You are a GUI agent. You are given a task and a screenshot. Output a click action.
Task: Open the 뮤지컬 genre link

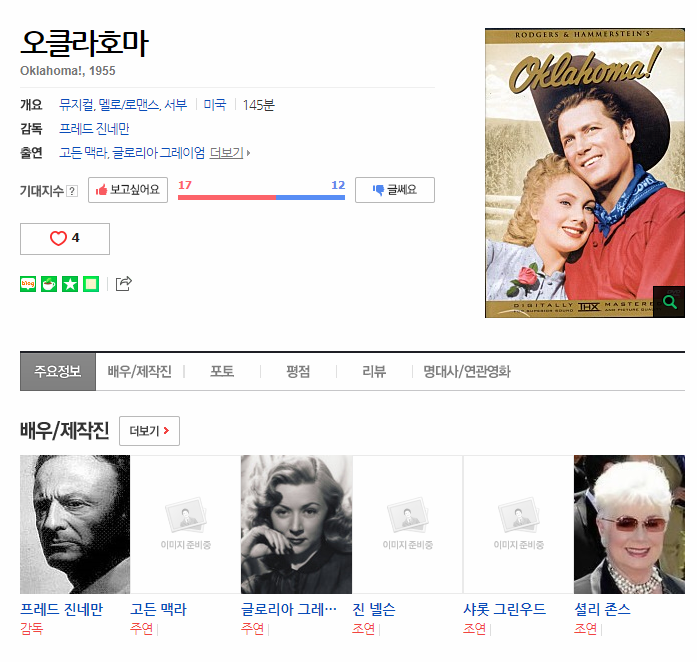(76, 104)
